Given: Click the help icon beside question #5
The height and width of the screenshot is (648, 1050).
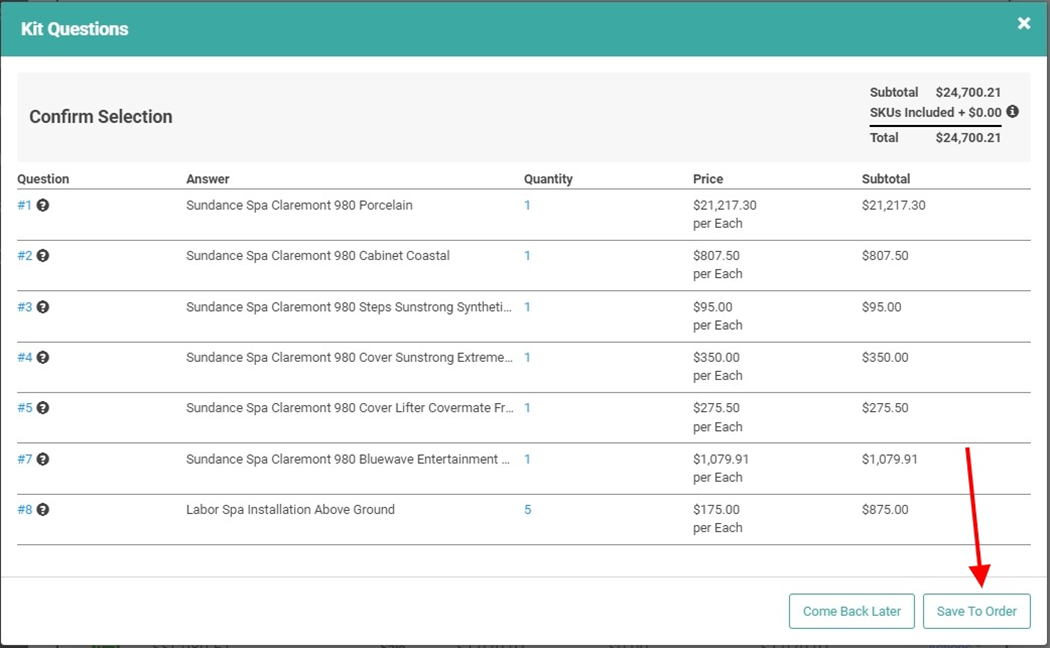Looking at the screenshot, I should coord(43,408).
